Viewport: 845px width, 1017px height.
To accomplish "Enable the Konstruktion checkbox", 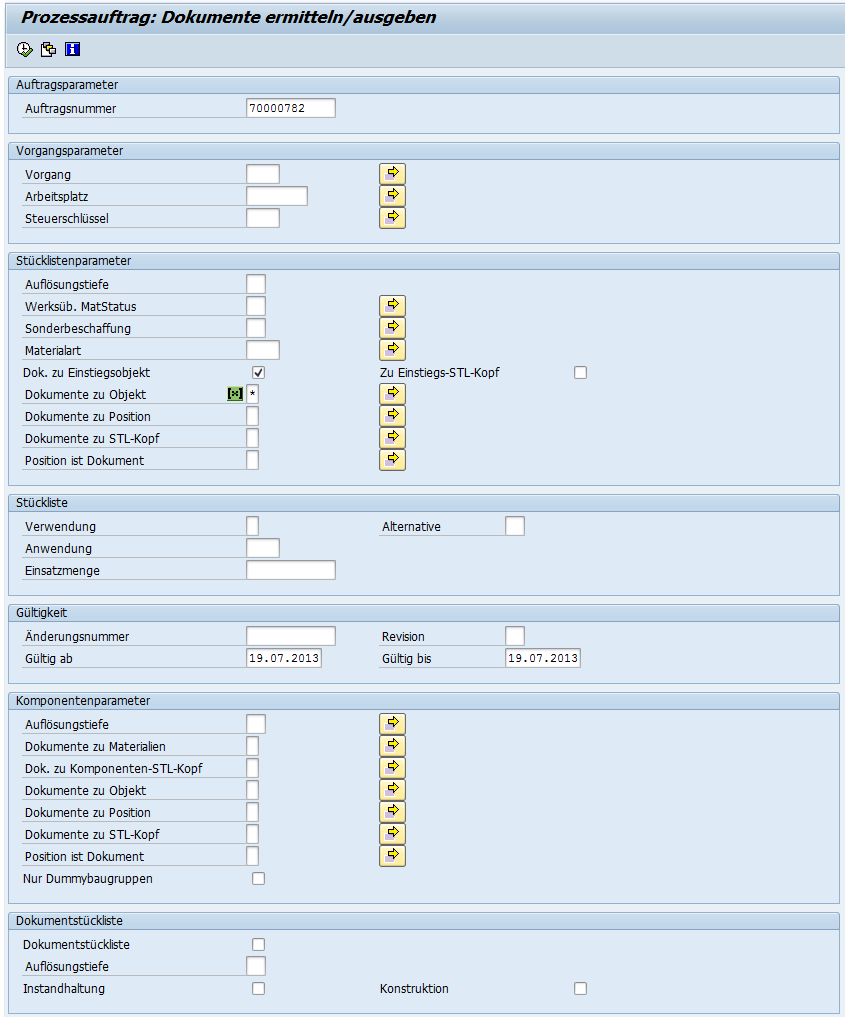I will pos(580,989).
